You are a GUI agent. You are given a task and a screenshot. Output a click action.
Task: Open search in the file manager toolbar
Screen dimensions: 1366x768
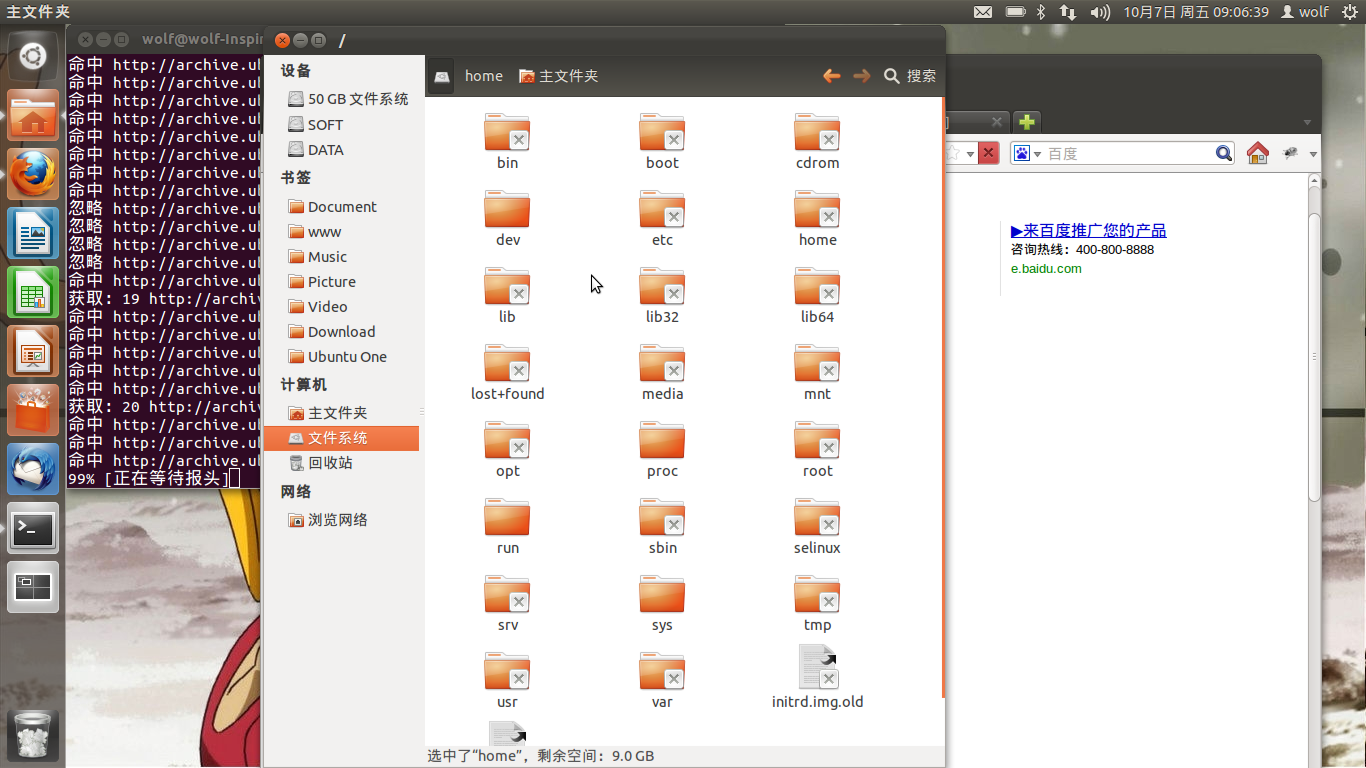(x=910, y=76)
